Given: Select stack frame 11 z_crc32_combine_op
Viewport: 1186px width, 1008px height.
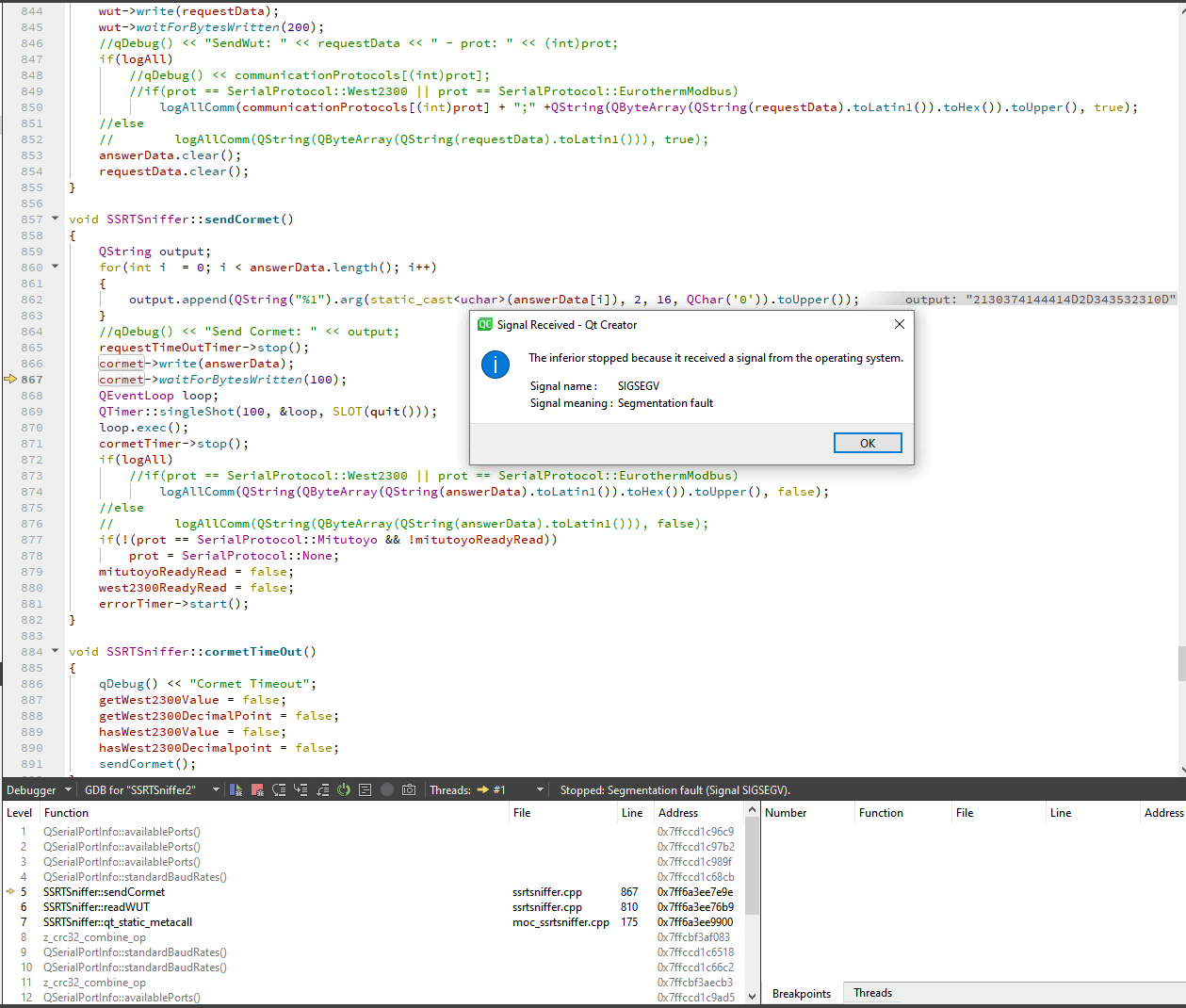Looking at the screenshot, I should pyautogui.click(x=373, y=982).
